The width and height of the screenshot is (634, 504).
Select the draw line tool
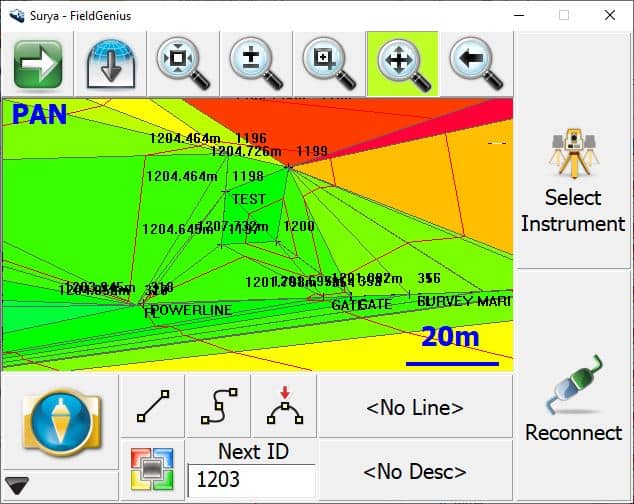click(152, 407)
